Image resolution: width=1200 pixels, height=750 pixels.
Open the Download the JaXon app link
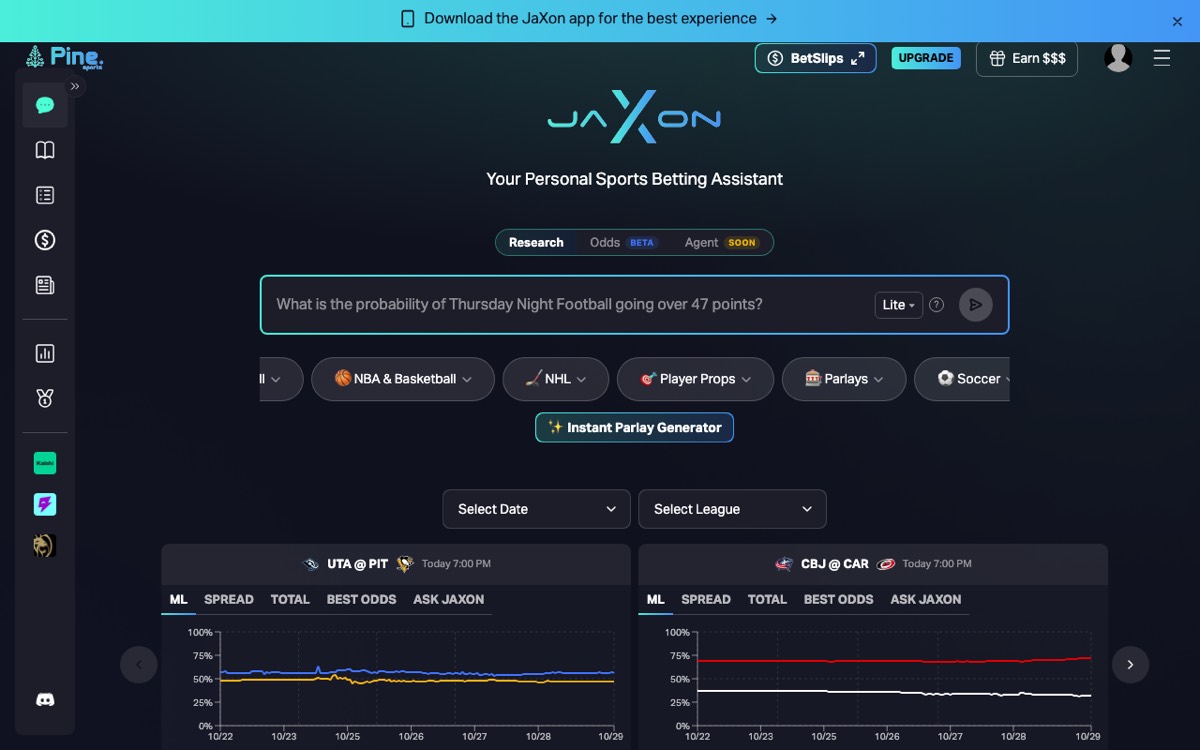pyautogui.click(x=589, y=18)
